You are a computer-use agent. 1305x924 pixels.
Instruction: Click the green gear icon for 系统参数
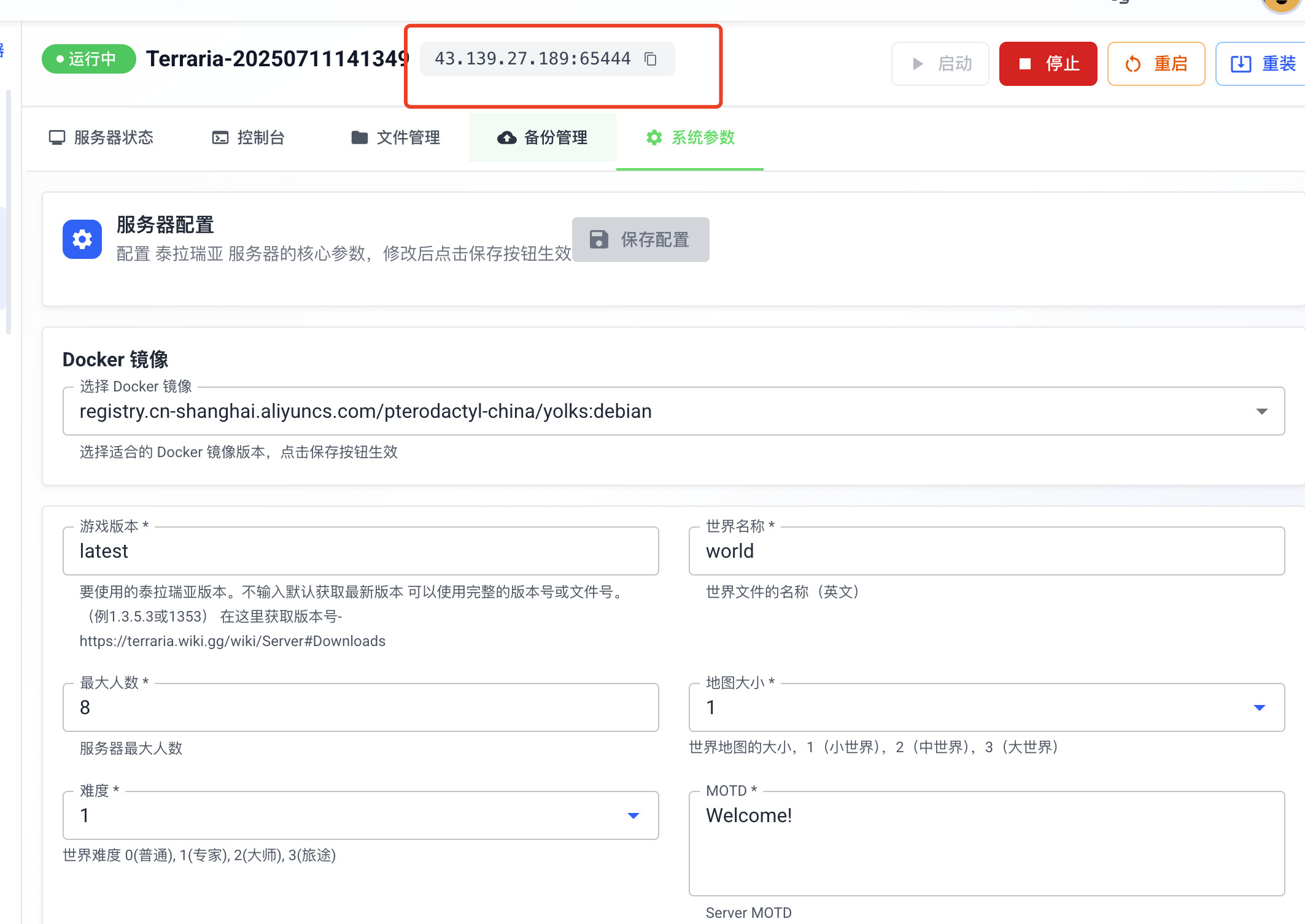click(654, 137)
